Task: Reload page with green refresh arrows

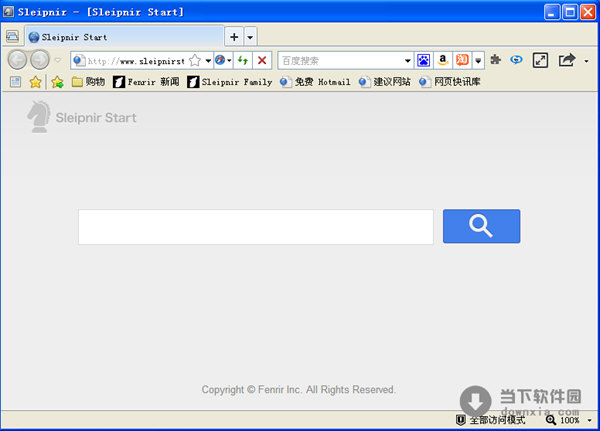Action: tap(243, 60)
